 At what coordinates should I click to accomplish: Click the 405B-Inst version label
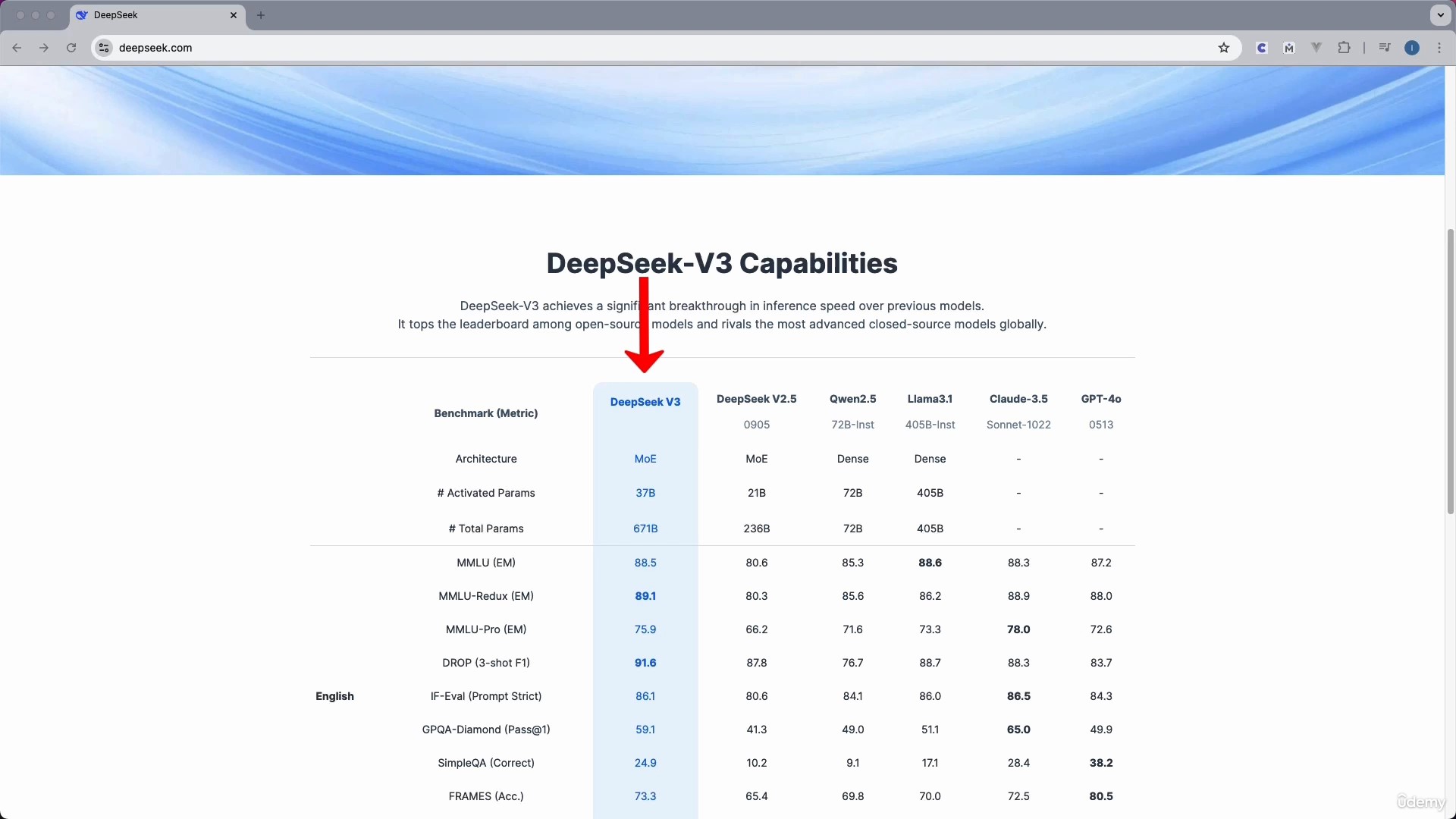(930, 425)
